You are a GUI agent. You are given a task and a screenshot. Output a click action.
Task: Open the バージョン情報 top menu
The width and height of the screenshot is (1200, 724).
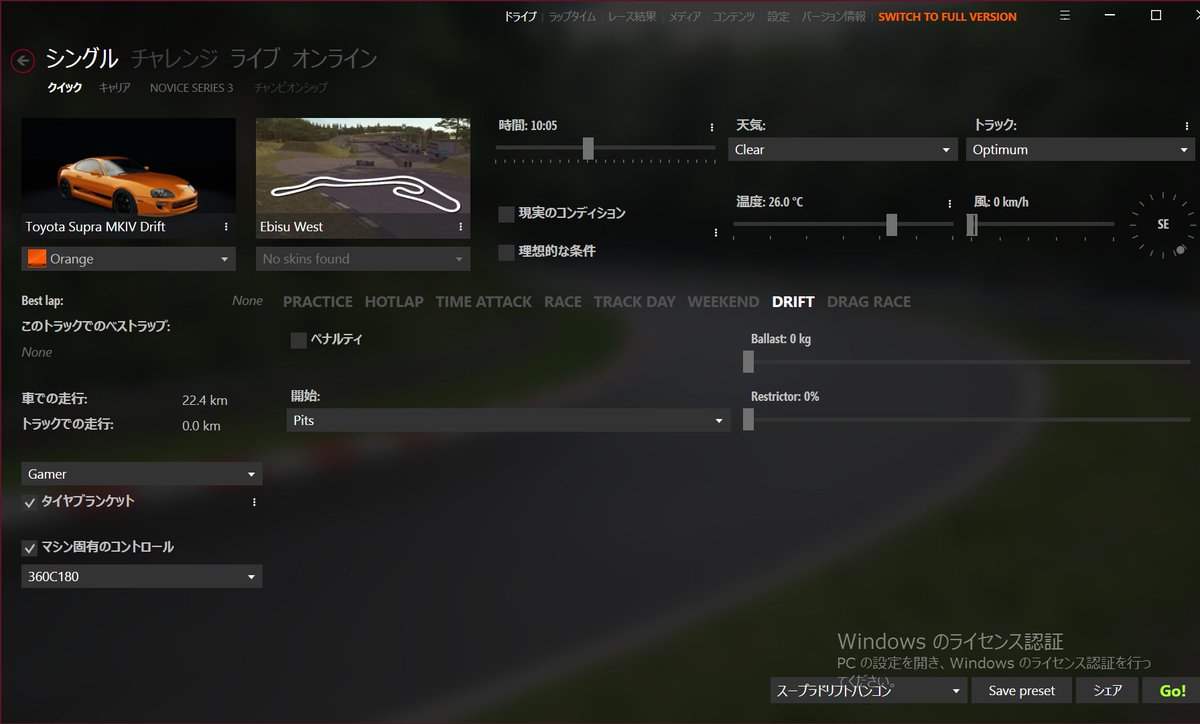pos(834,17)
